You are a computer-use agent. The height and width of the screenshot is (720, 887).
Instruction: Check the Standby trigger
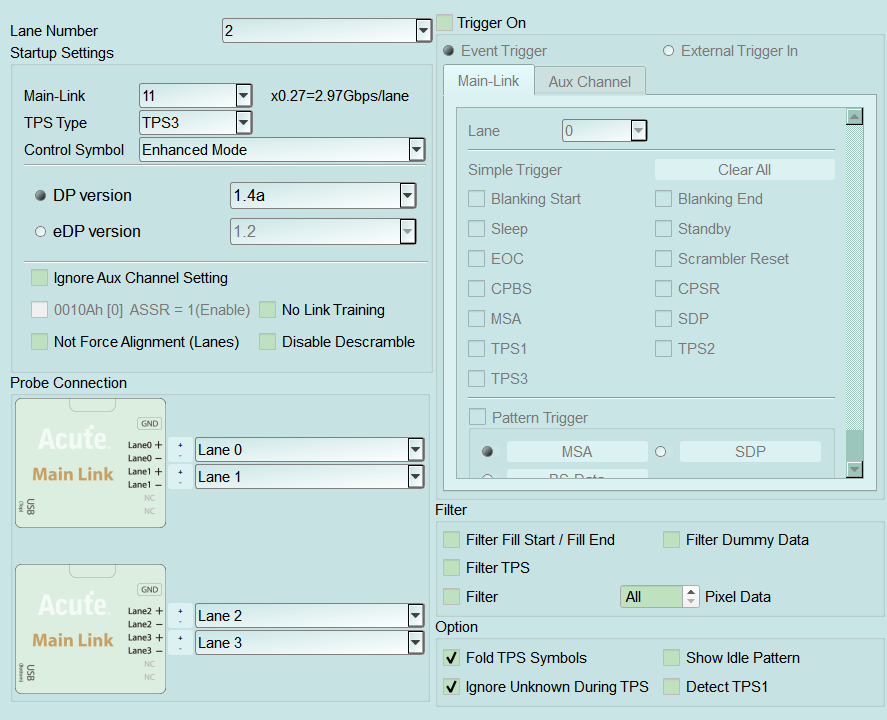(664, 229)
